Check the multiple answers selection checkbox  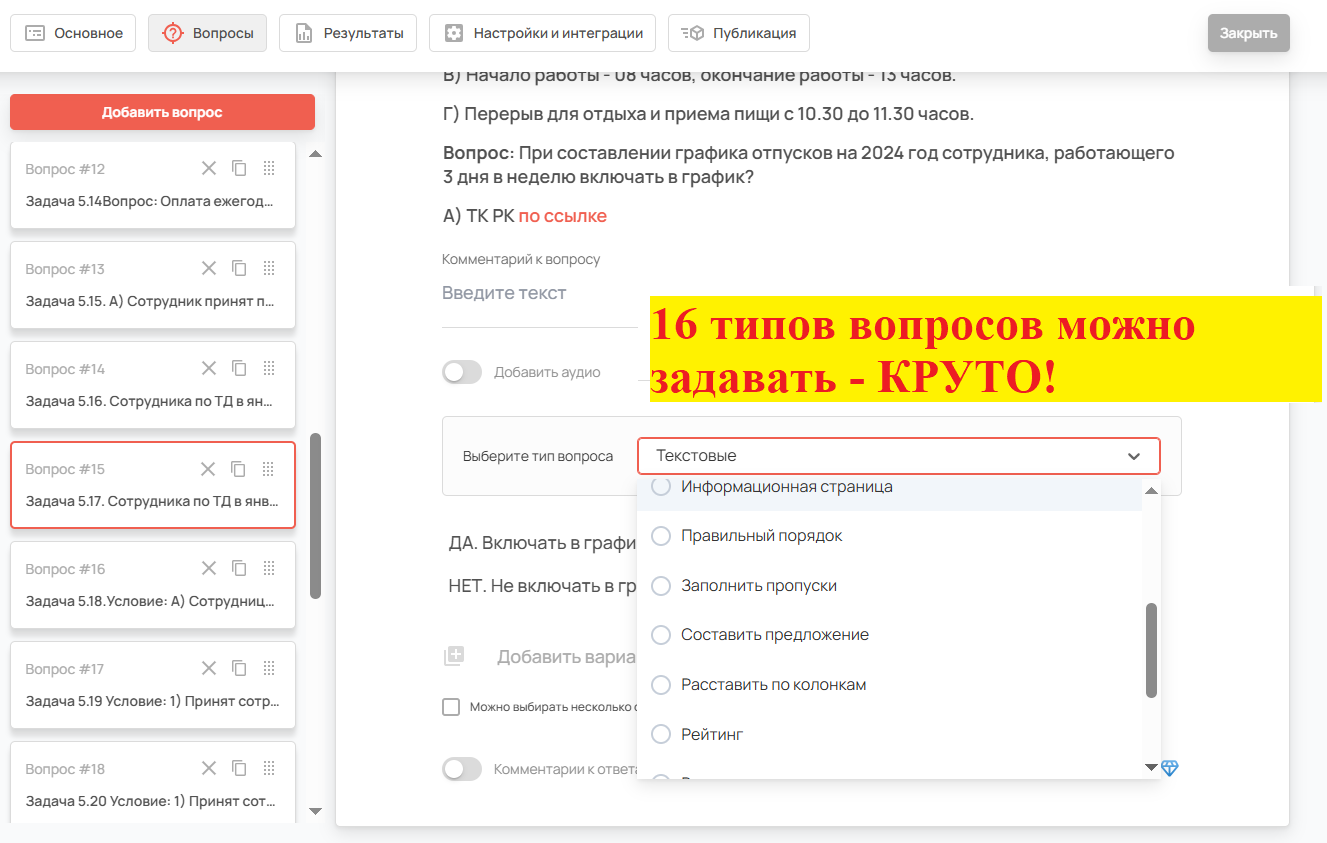(451, 707)
